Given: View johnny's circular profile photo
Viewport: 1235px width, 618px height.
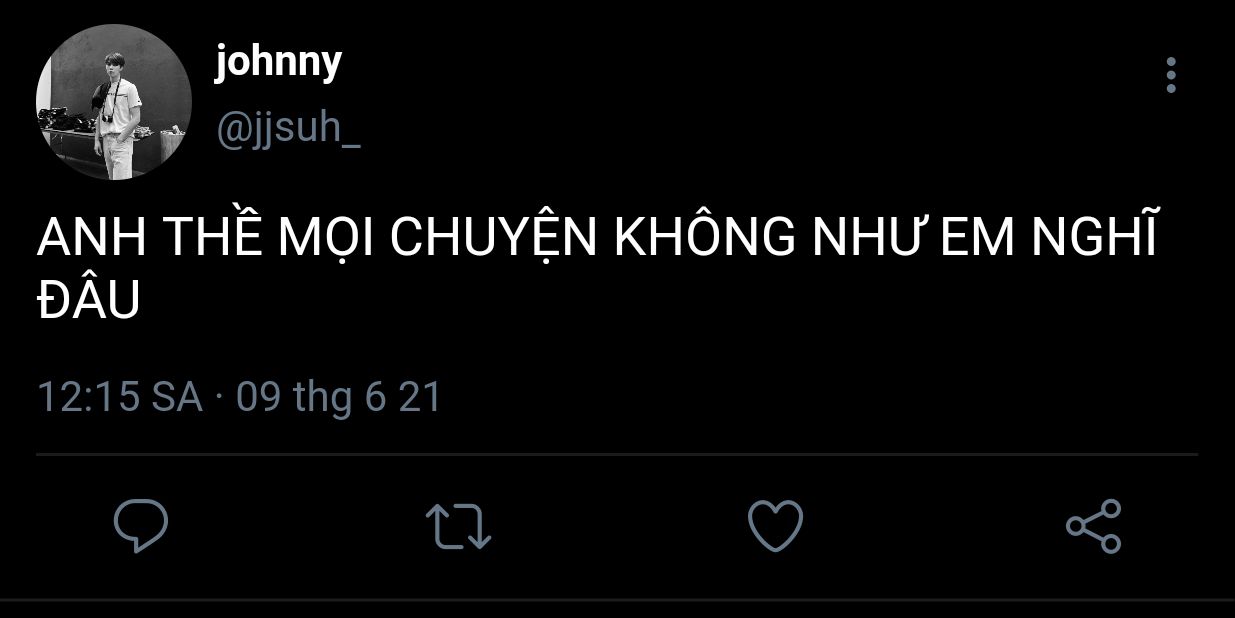Looking at the screenshot, I should 113,102.
